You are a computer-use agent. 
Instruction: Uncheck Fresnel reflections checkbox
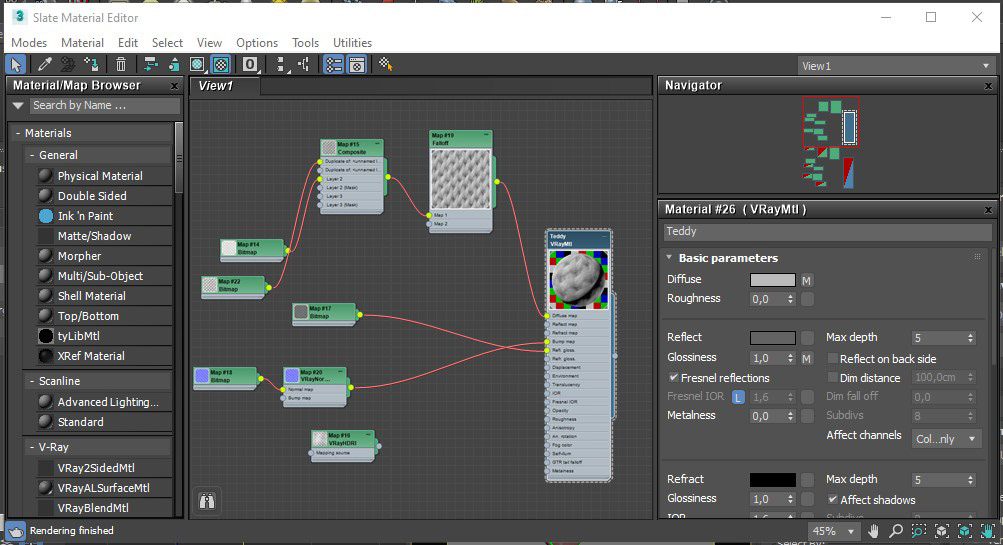point(674,377)
